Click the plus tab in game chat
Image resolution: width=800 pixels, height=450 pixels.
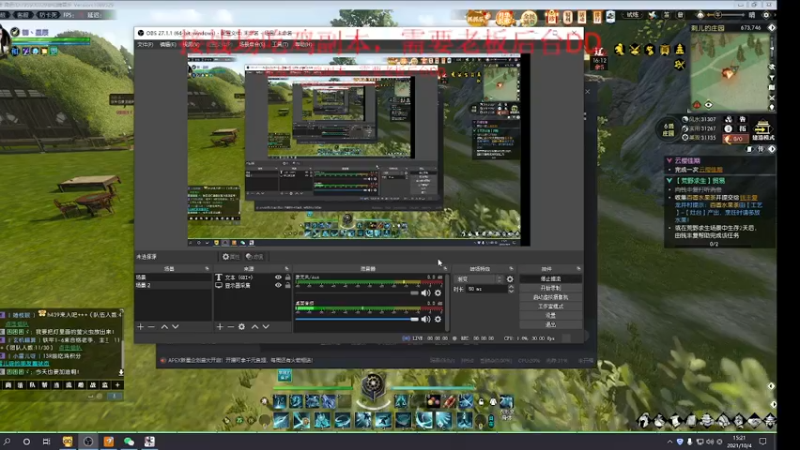tap(117, 385)
